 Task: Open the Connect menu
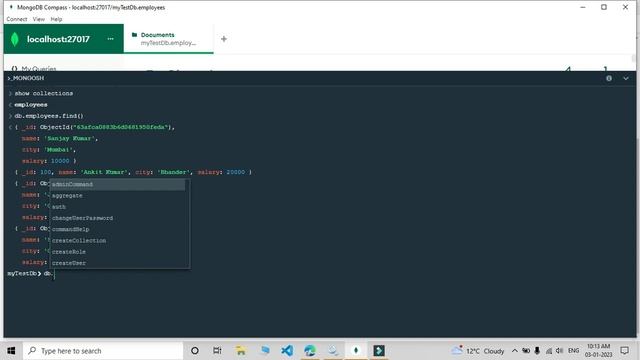(17, 19)
